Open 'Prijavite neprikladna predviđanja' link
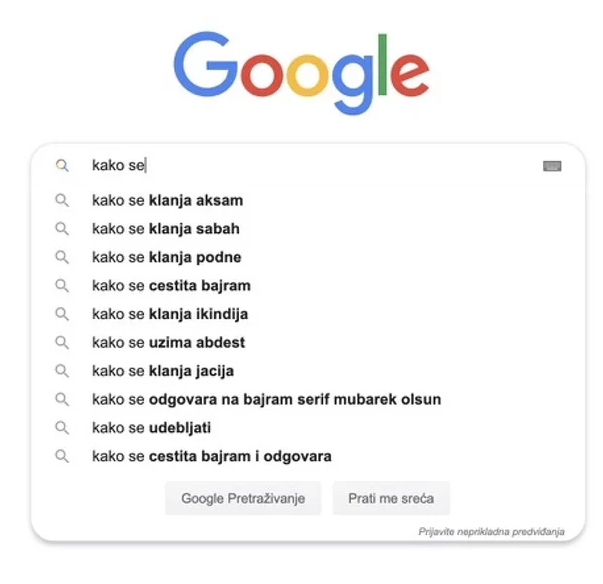 (491, 532)
